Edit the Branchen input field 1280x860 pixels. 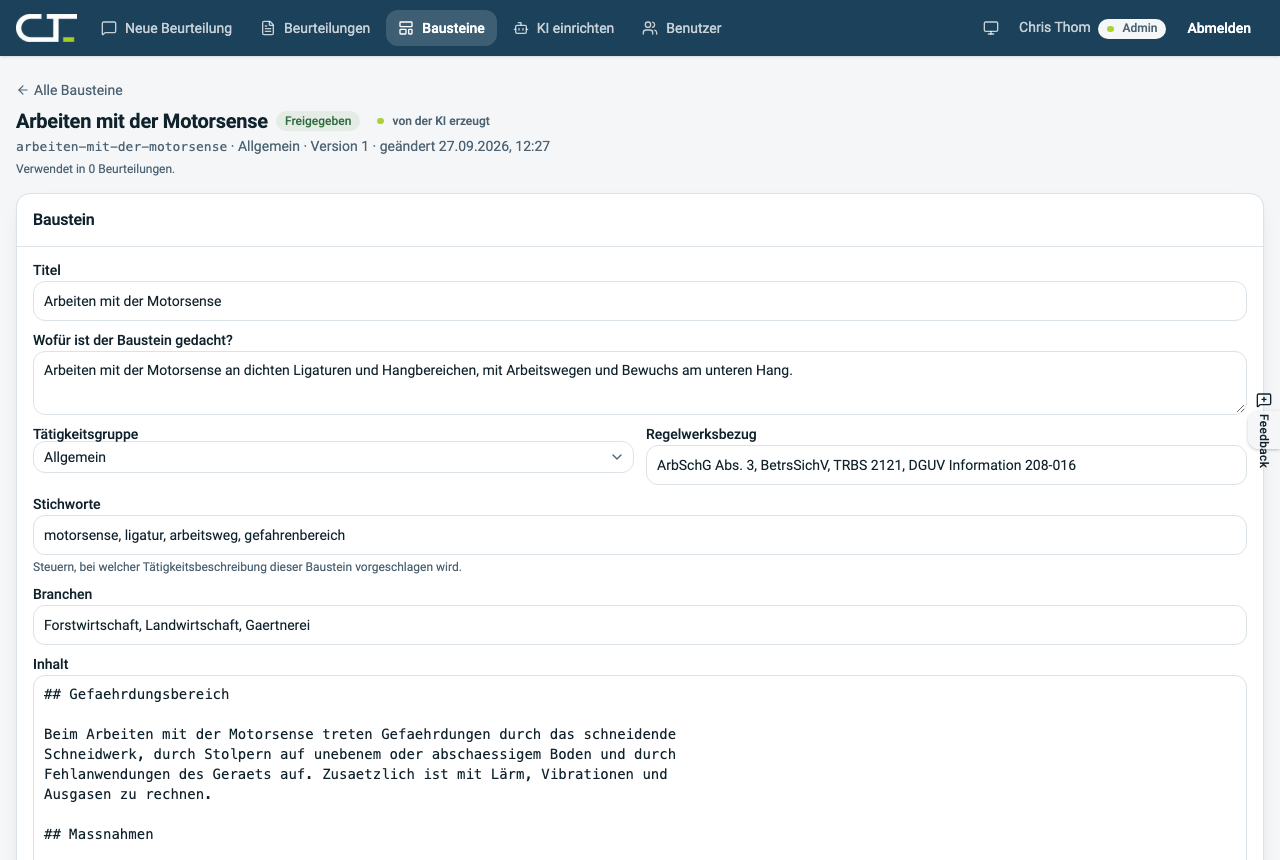pos(640,625)
